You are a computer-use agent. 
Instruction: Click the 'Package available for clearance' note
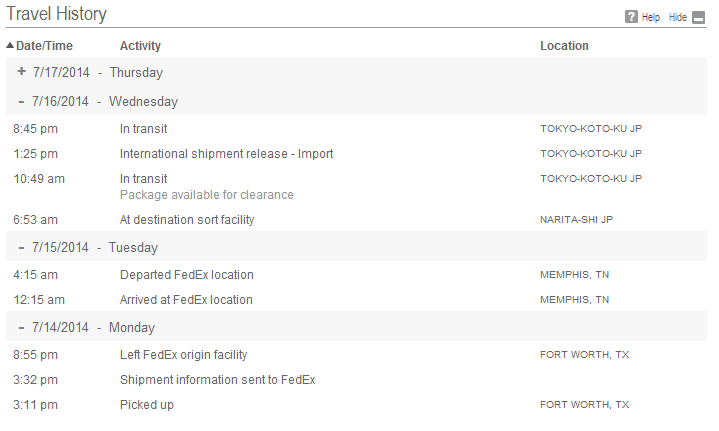click(207, 195)
